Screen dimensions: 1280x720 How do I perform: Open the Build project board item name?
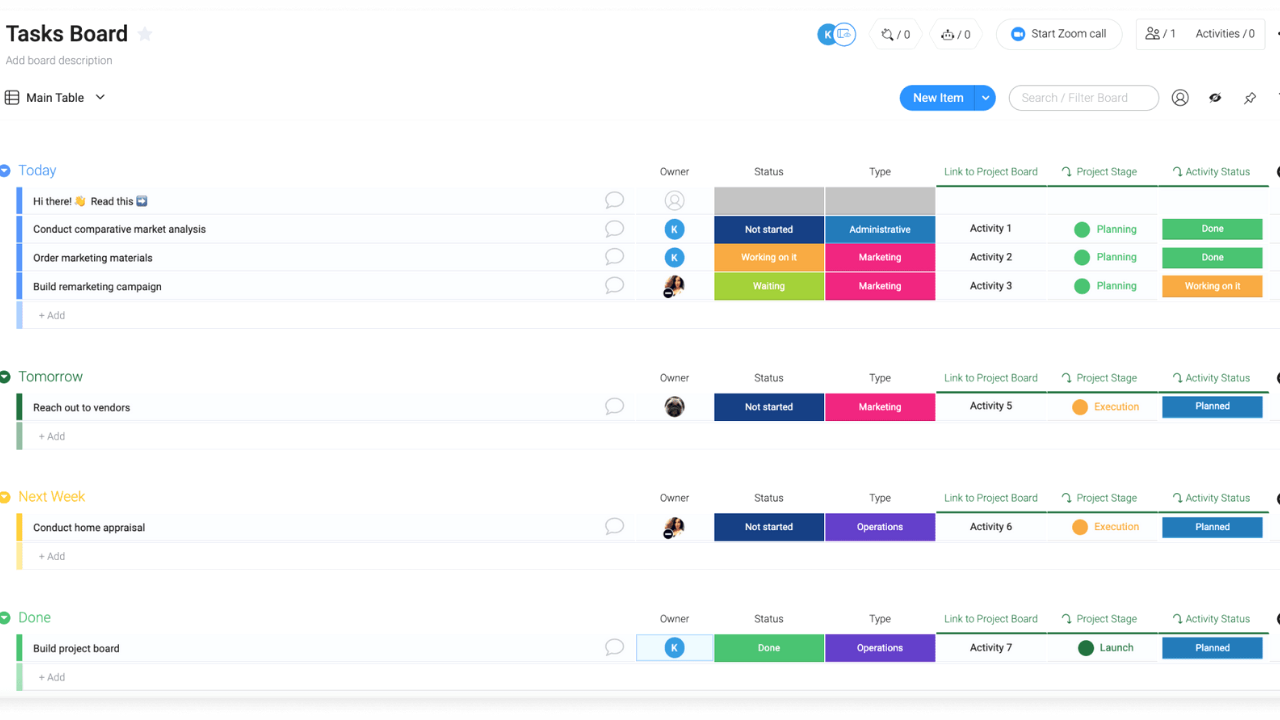tap(76, 649)
